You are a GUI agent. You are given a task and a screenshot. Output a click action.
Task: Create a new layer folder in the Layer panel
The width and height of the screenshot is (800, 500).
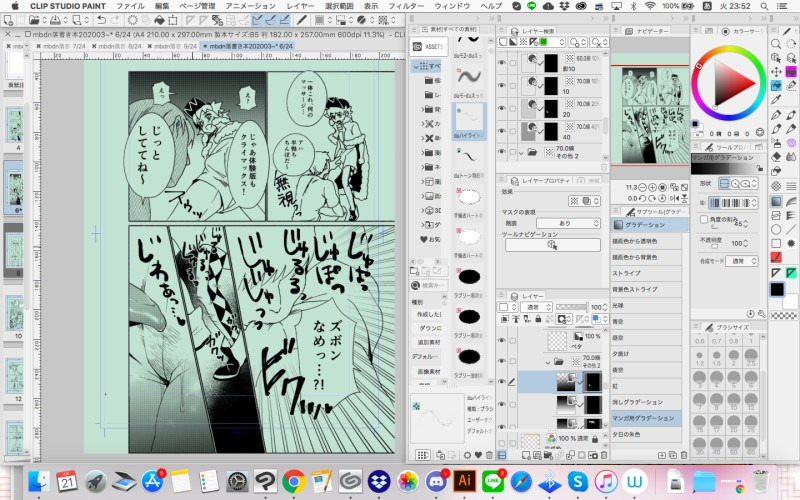point(548,455)
